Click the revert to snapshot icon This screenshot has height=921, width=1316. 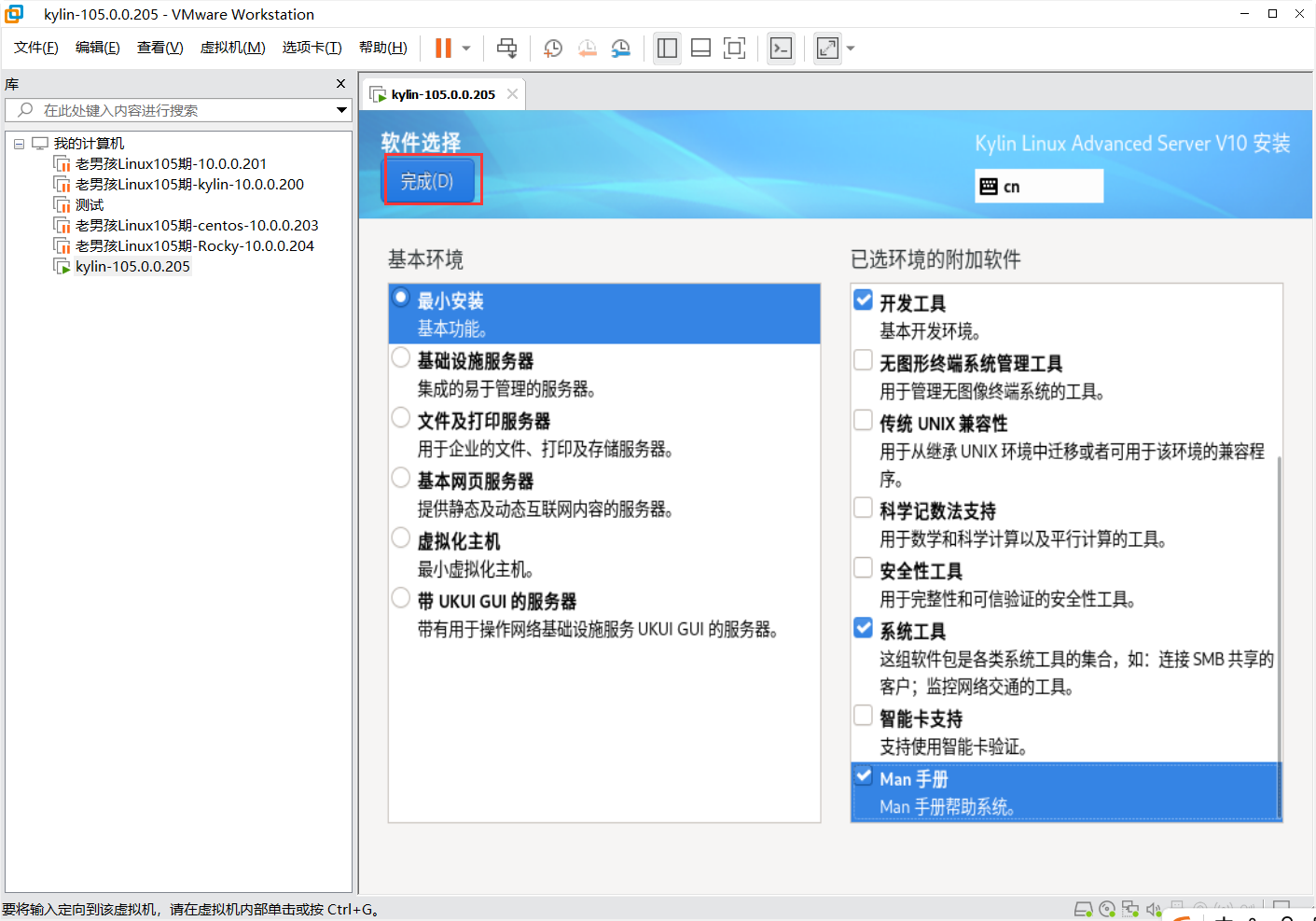[x=588, y=48]
